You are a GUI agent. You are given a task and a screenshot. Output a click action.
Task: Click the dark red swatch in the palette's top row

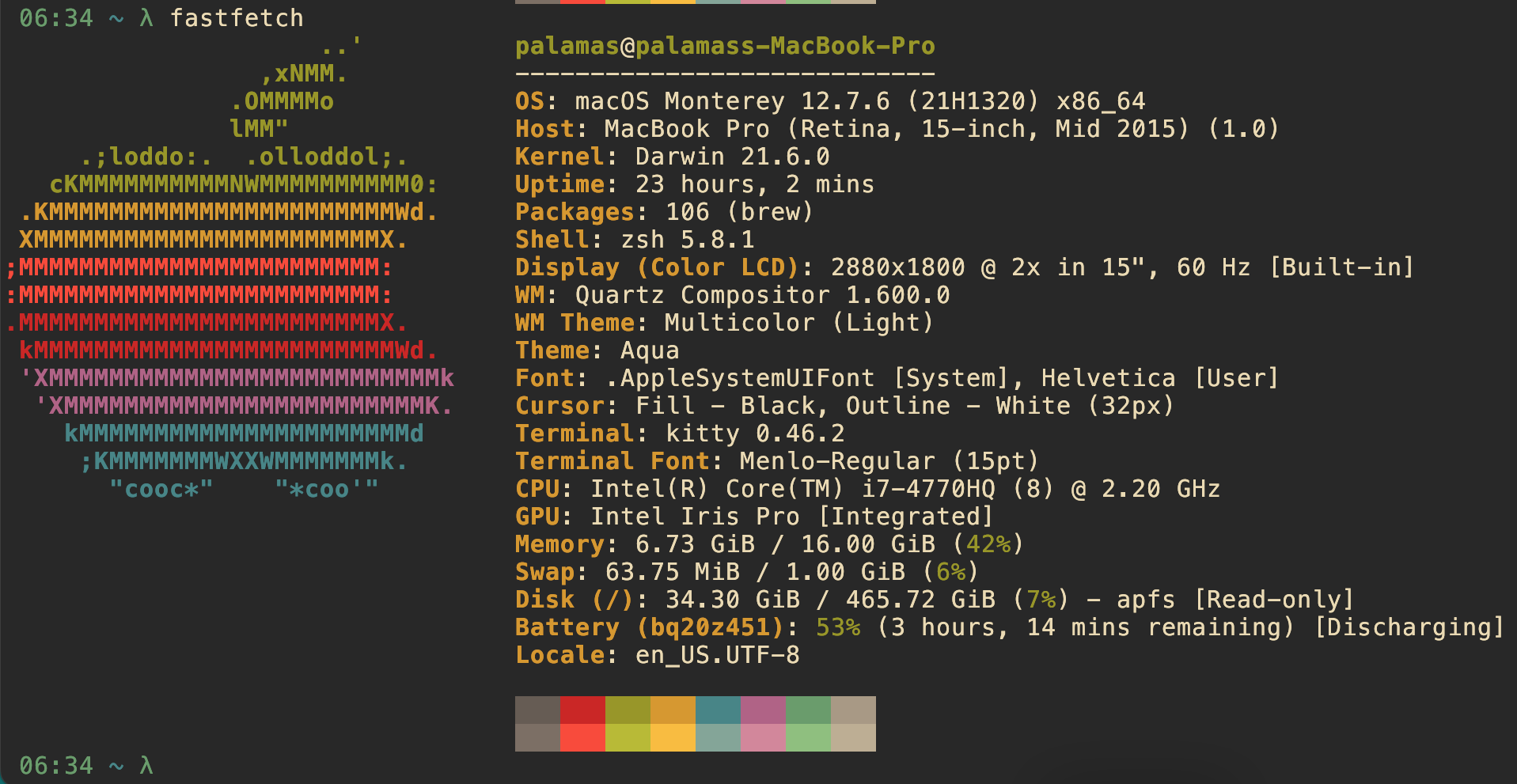[582, 710]
